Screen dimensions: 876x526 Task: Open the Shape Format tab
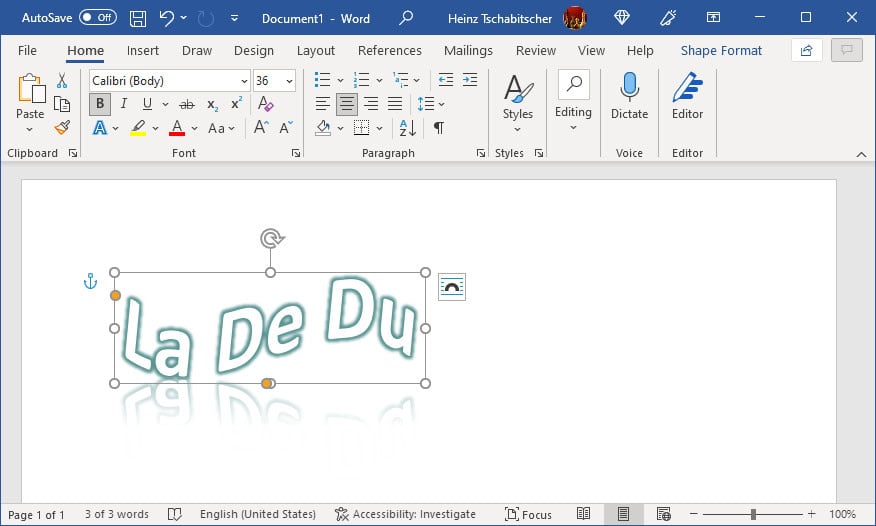tap(721, 51)
